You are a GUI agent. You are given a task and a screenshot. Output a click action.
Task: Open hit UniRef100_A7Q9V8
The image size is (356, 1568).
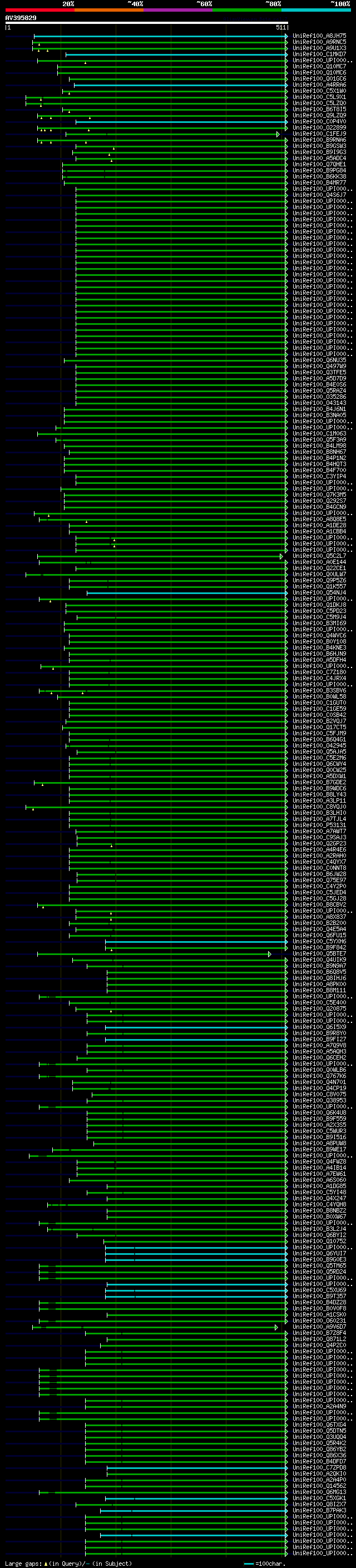click(319, 1046)
